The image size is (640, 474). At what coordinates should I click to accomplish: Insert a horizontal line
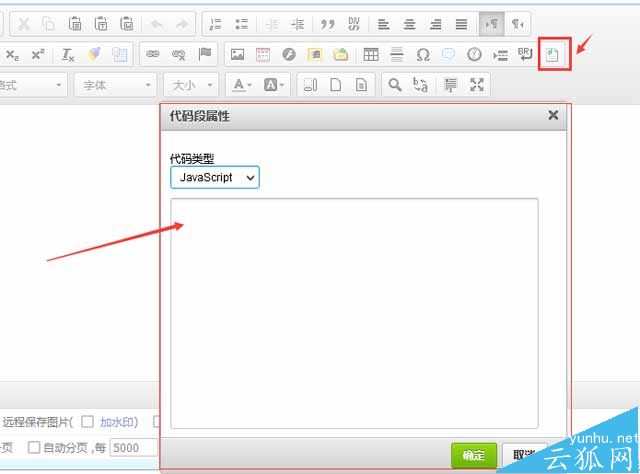[x=397, y=54]
